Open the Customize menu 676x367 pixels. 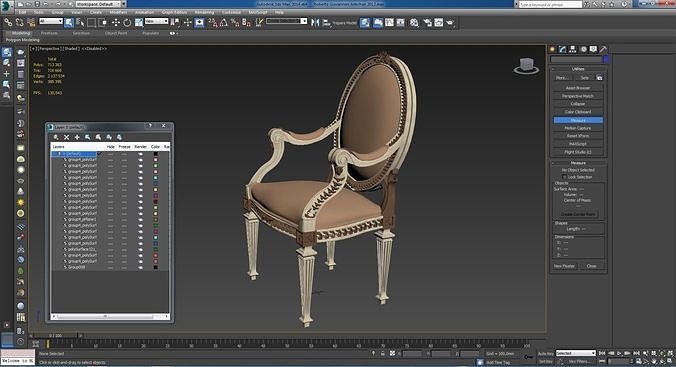(231, 13)
